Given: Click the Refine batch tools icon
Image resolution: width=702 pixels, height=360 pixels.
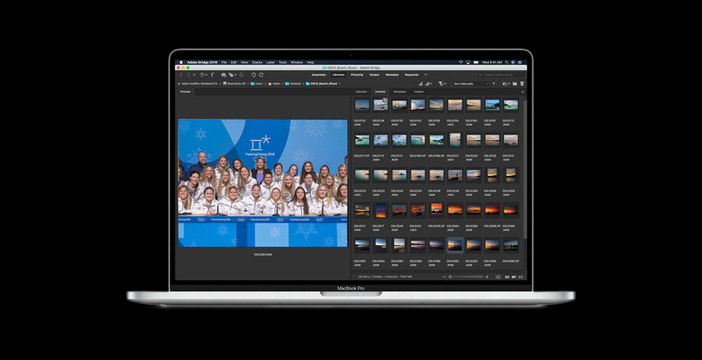Looking at the screenshot, I should click(x=232, y=75).
